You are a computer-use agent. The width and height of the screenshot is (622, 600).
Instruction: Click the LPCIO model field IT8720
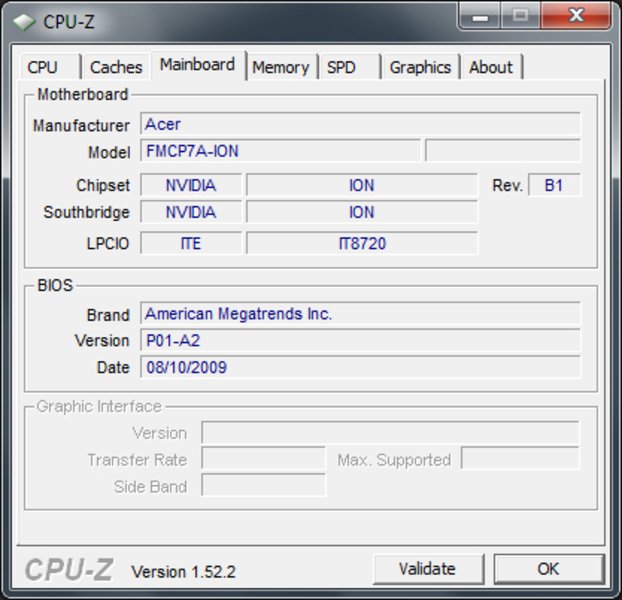(362, 243)
